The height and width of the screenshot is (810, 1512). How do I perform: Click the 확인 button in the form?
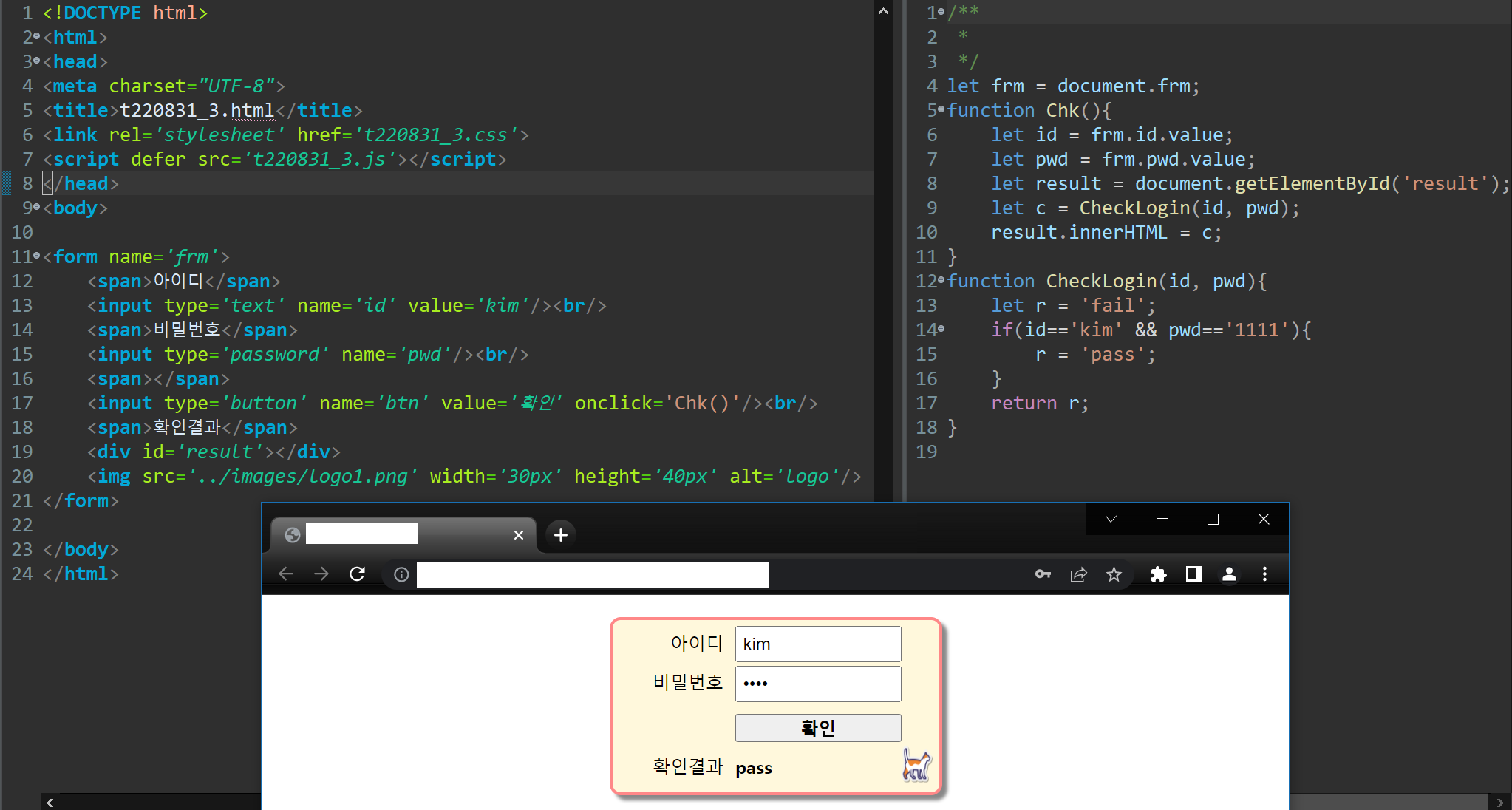pyautogui.click(x=817, y=728)
